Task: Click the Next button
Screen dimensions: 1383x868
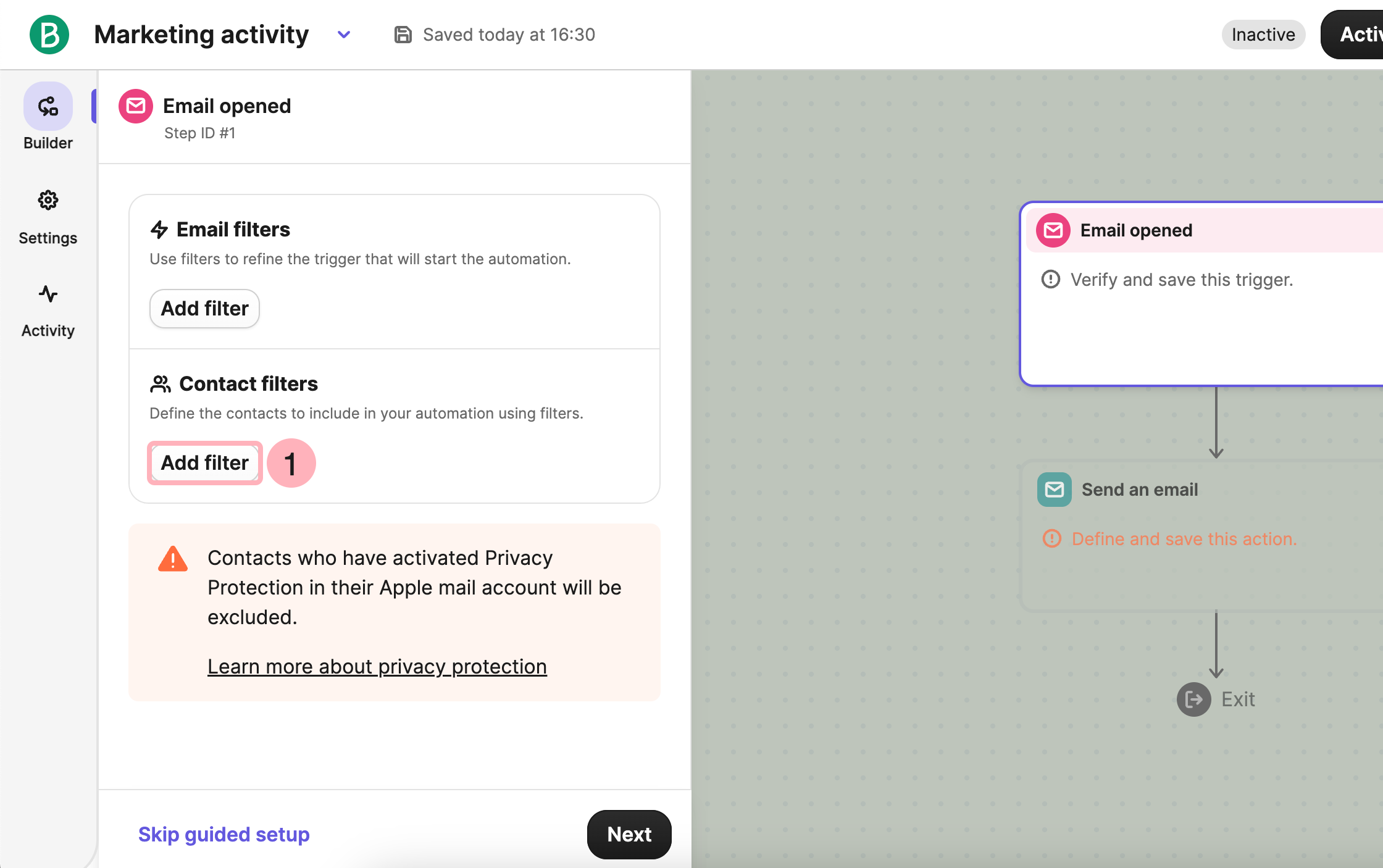Action: pyautogui.click(x=629, y=835)
